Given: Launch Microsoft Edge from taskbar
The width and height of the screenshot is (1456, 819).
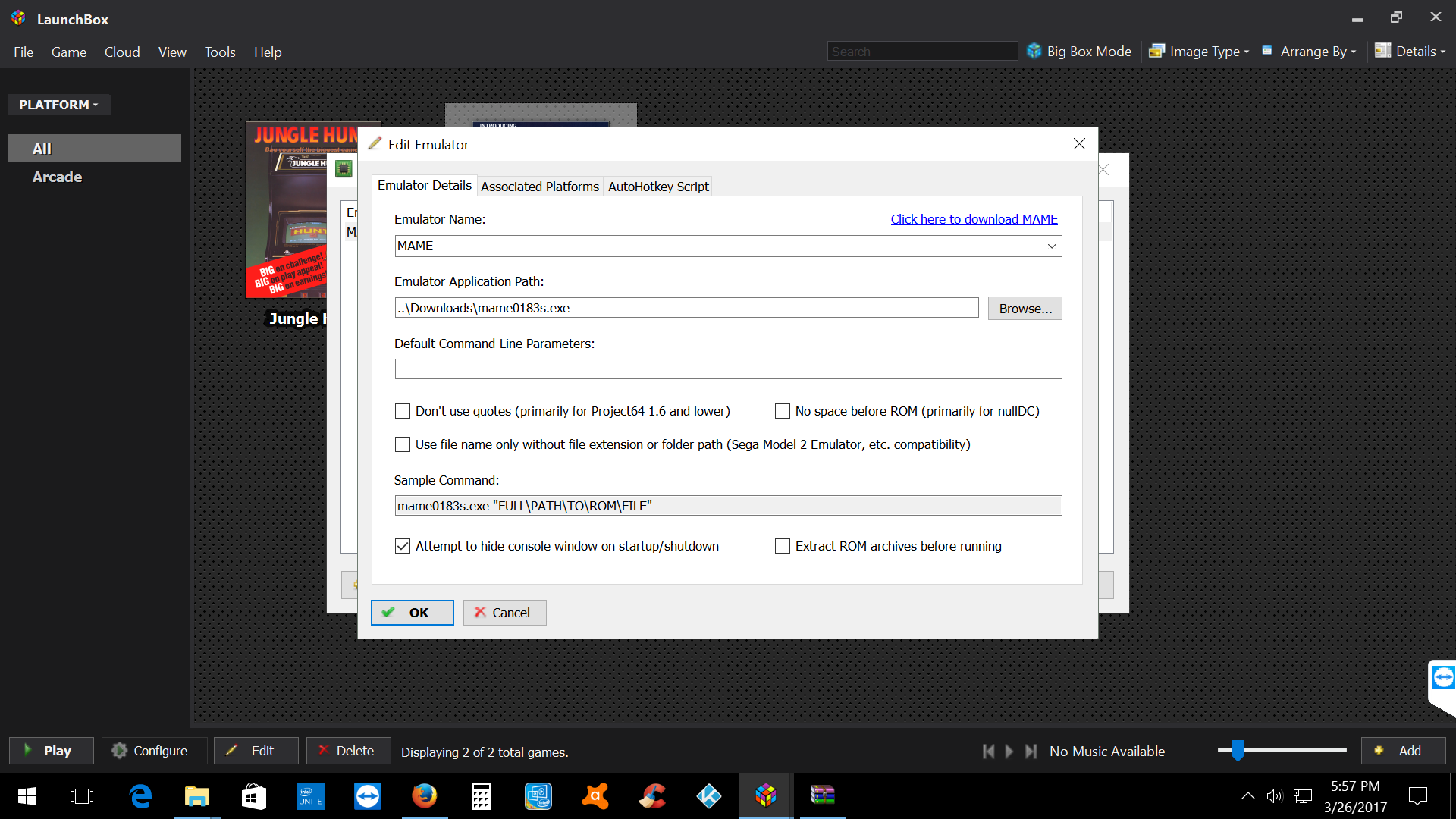Looking at the screenshot, I should [140, 796].
